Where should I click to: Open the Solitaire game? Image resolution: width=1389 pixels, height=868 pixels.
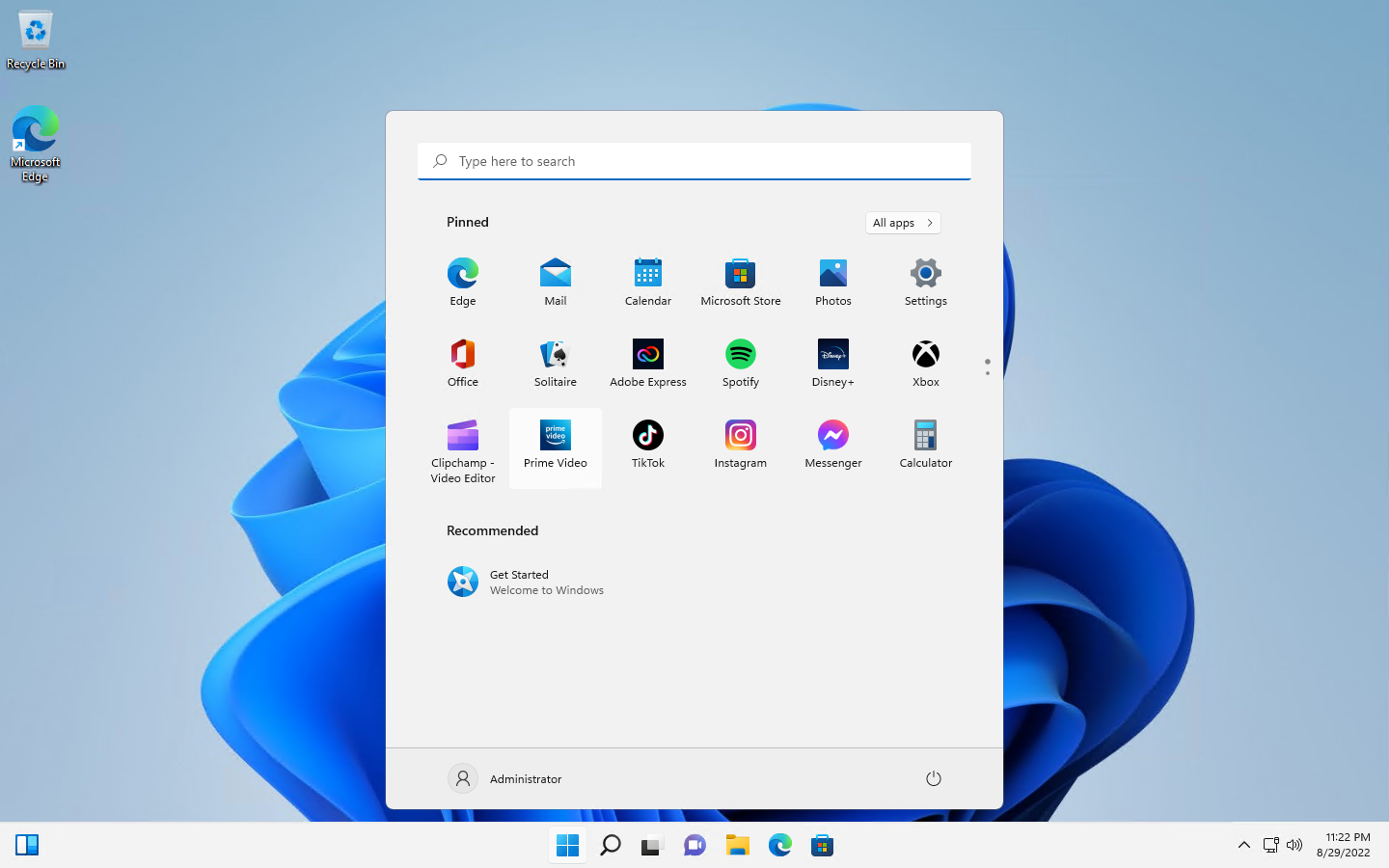point(556,363)
